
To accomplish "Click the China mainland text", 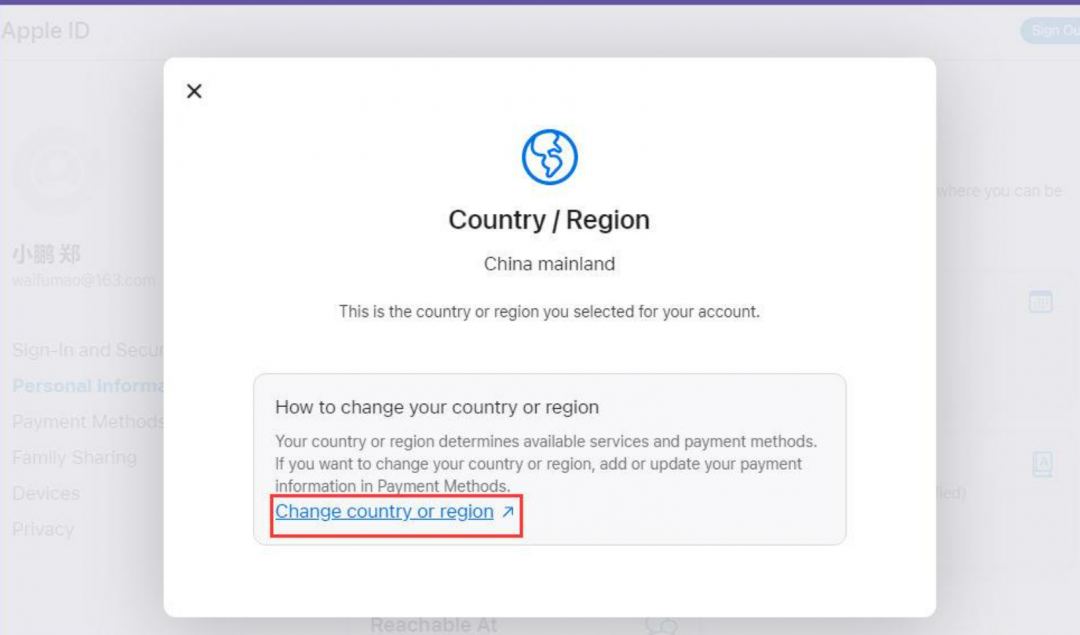I will (x=549, y=264).
